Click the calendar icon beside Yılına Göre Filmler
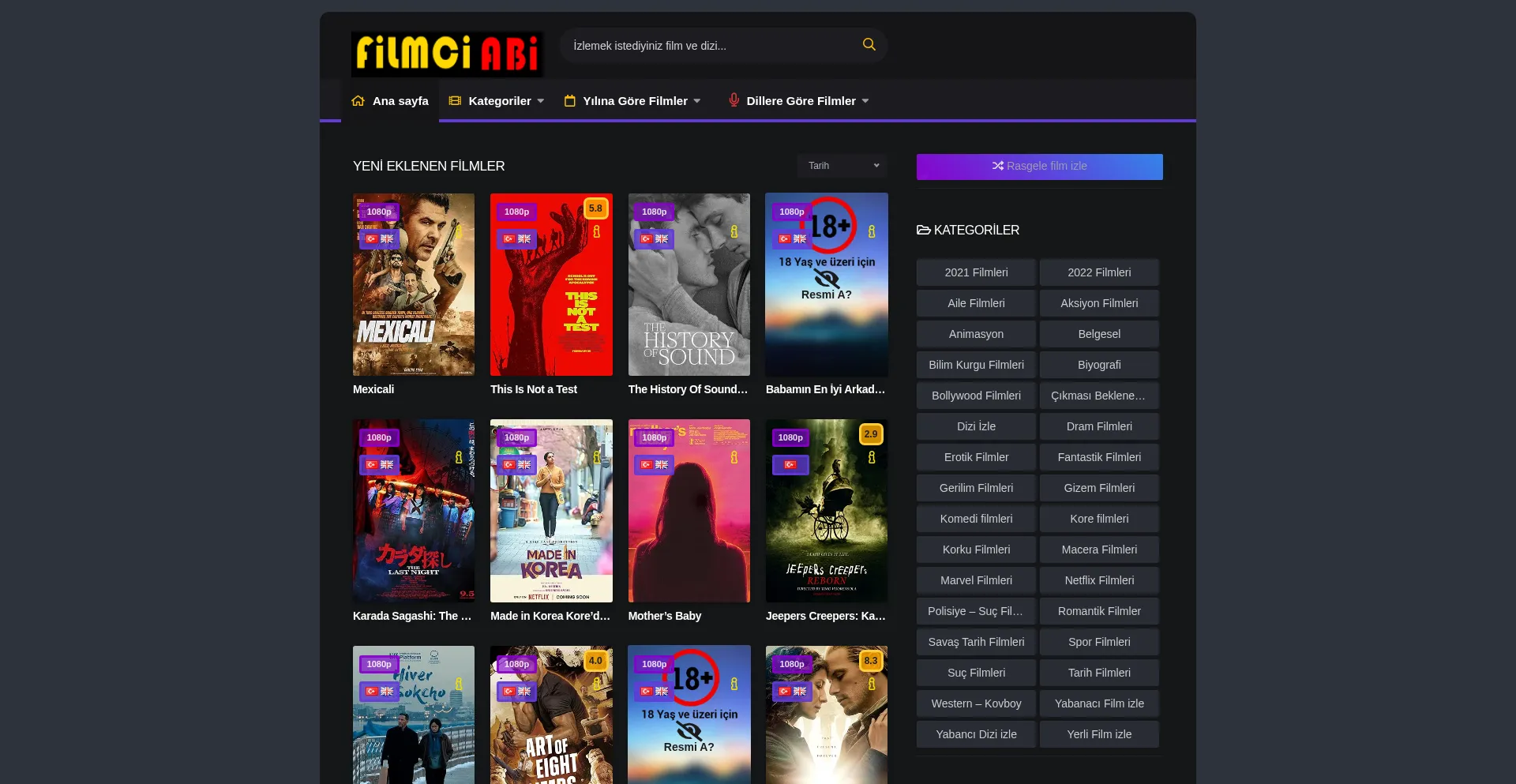Screen dimensions: 1516x784 569,101
